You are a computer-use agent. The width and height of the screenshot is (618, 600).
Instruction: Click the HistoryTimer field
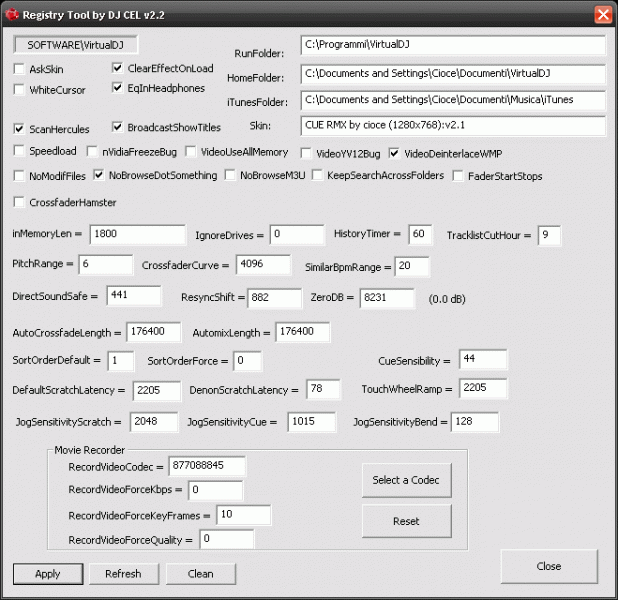click(420, 235)
